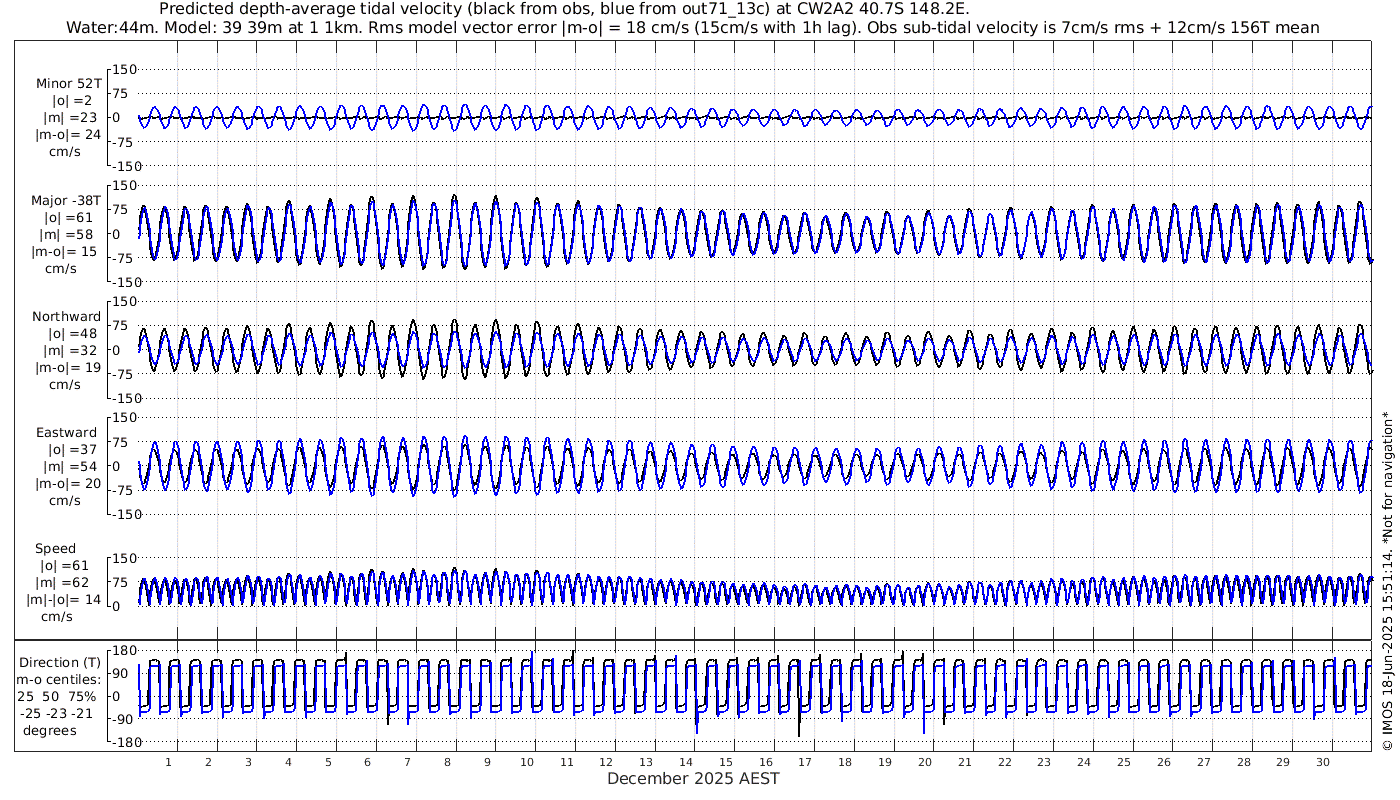
Task: Click the '180' tick of the Direction panel
Action: pyautogui.click(x=124, y=649)
